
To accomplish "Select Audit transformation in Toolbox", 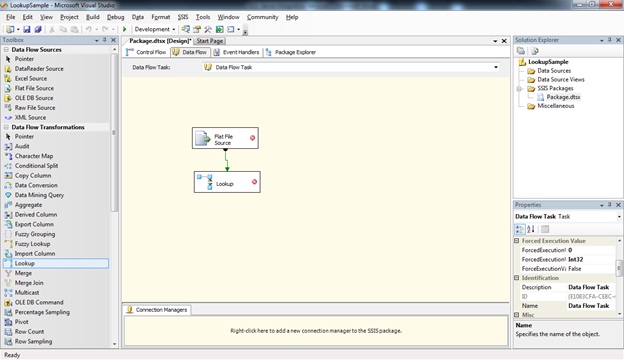I will 22,146.
